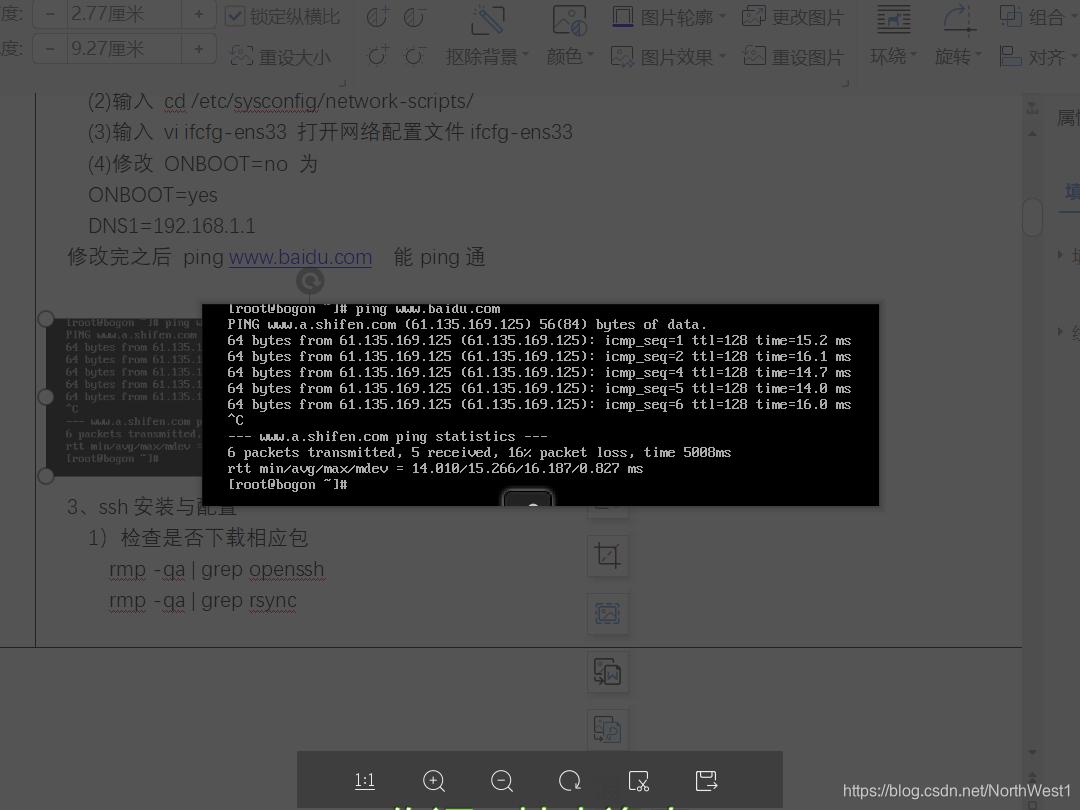
Task: Expand the first collapsed section in right panel
Action: click(x=1061, y=255)
